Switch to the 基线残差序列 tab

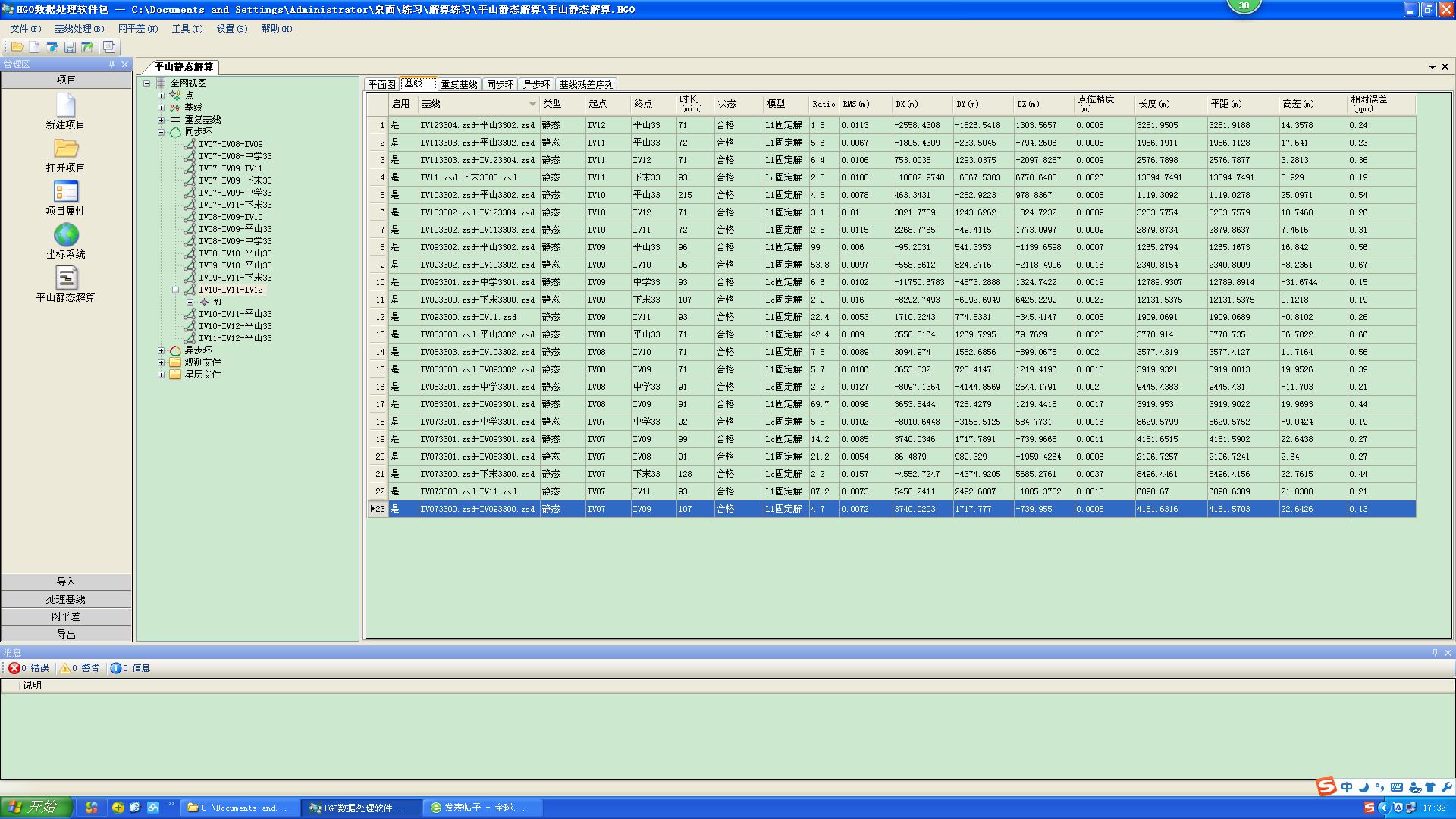click(x=586, y=84)
